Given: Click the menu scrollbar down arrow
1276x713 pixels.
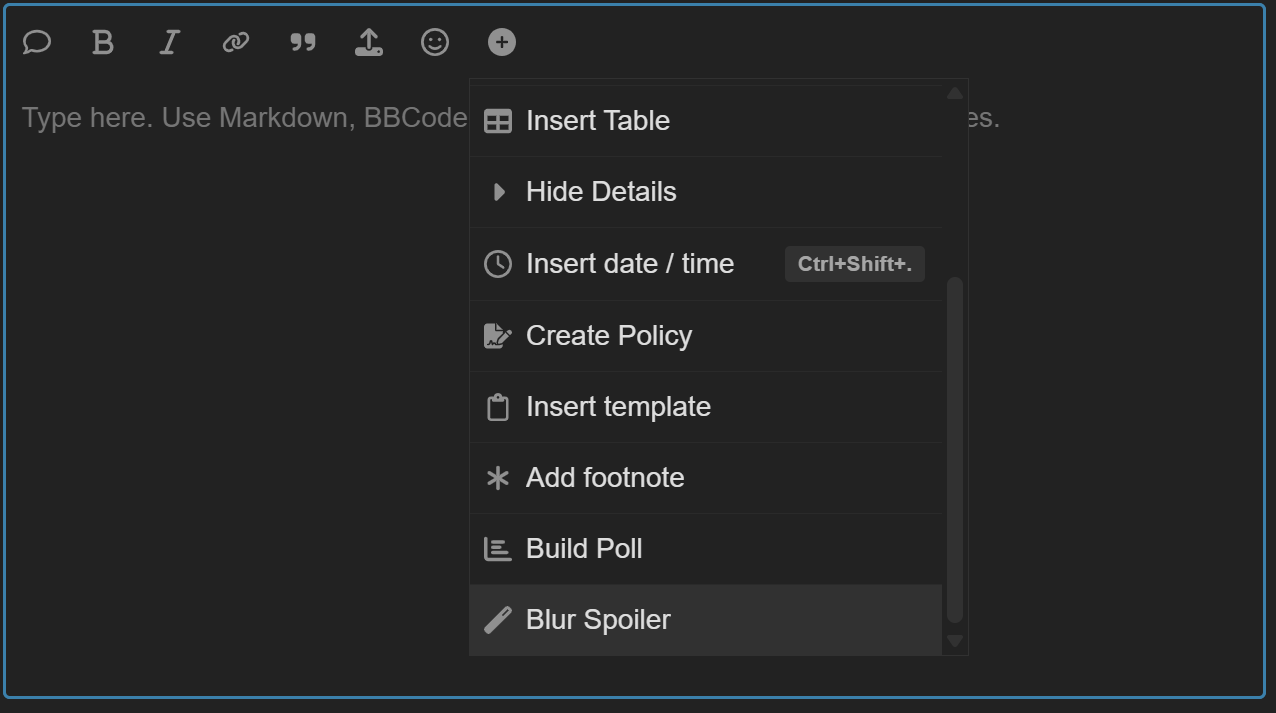Looking at the screenshot, I should tap(955, 641).
